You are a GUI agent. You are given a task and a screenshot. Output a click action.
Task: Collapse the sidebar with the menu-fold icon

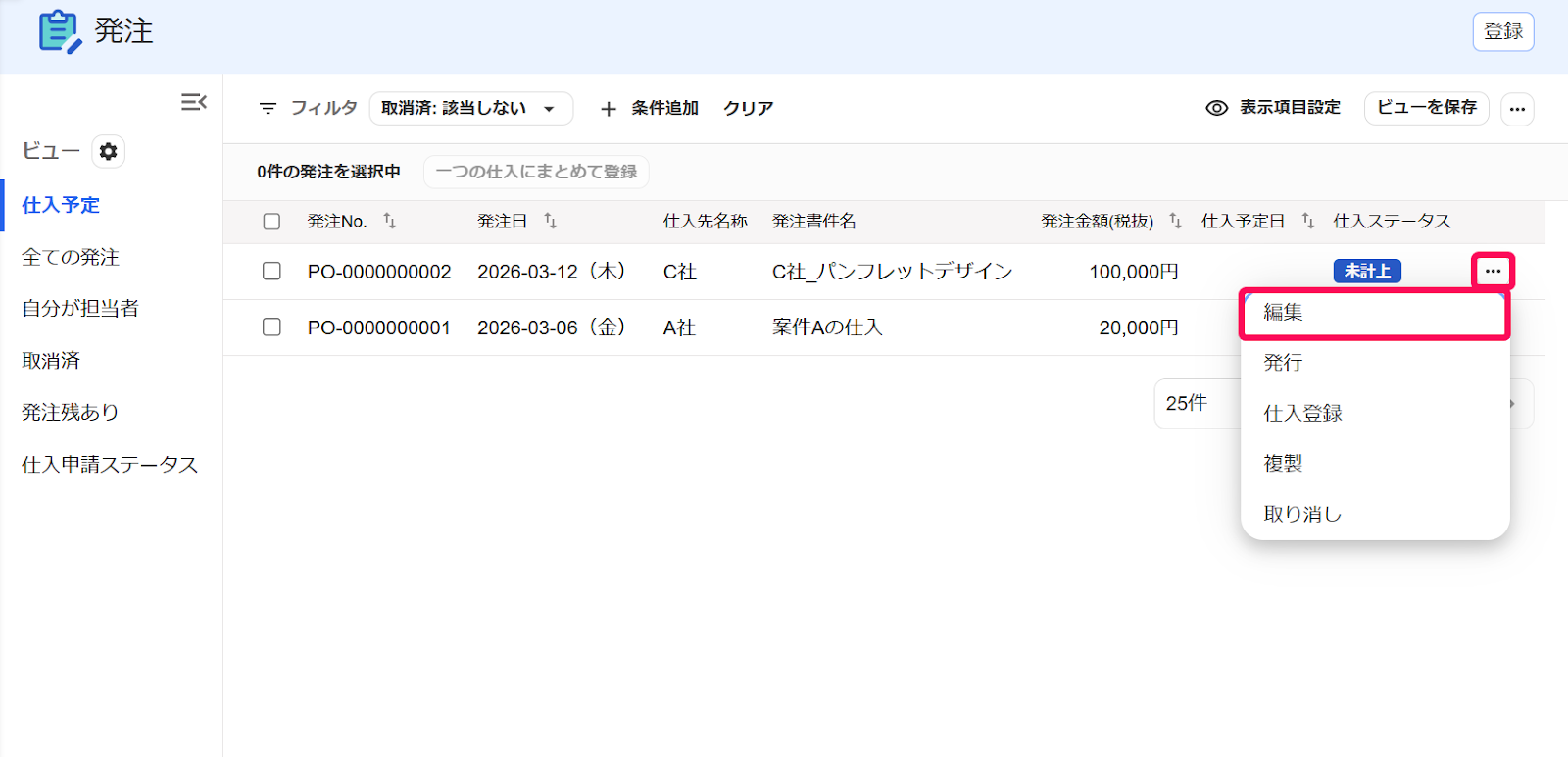click(x=194, y=102)
